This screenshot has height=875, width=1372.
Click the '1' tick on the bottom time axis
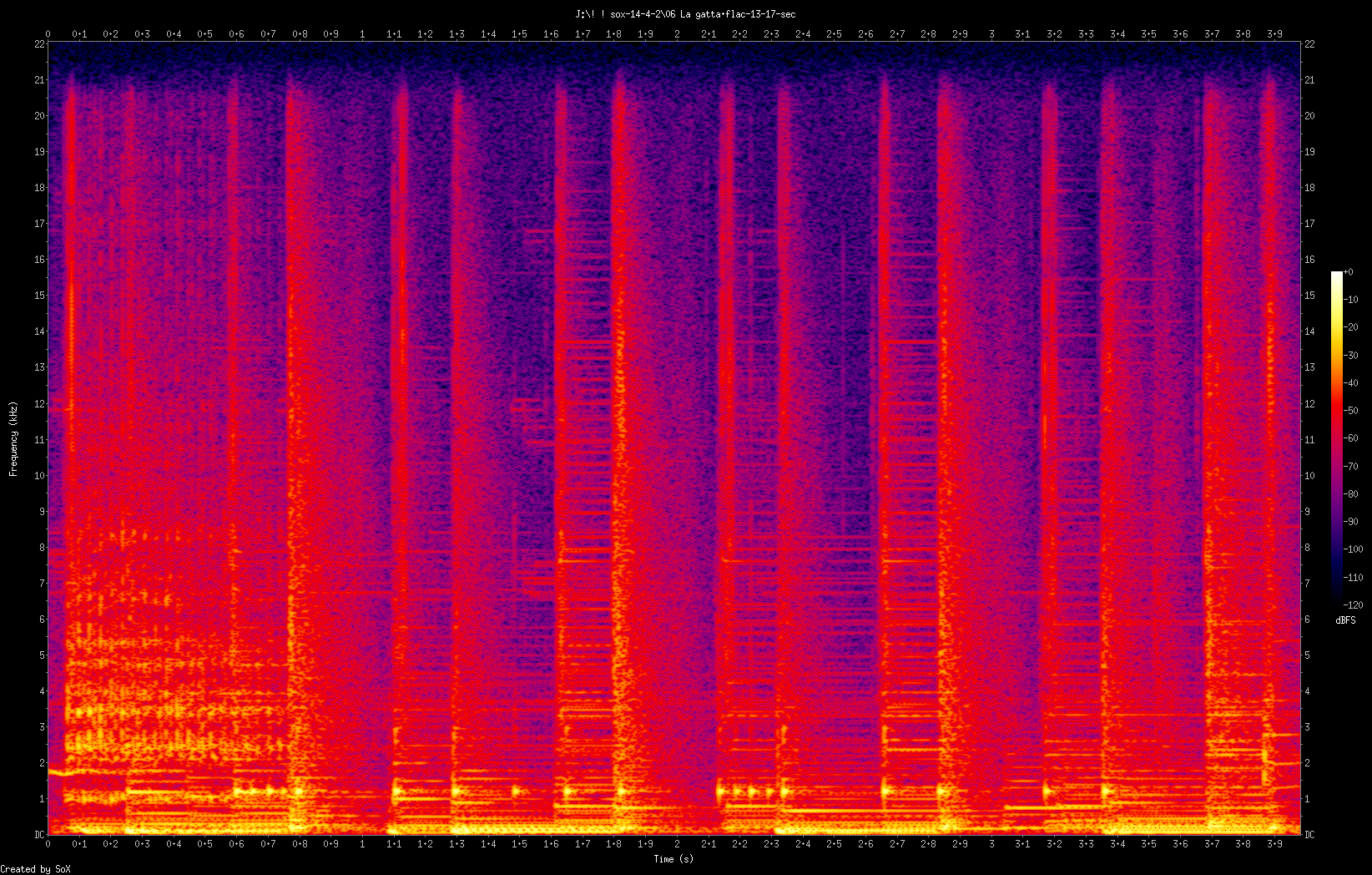(362, 844)
